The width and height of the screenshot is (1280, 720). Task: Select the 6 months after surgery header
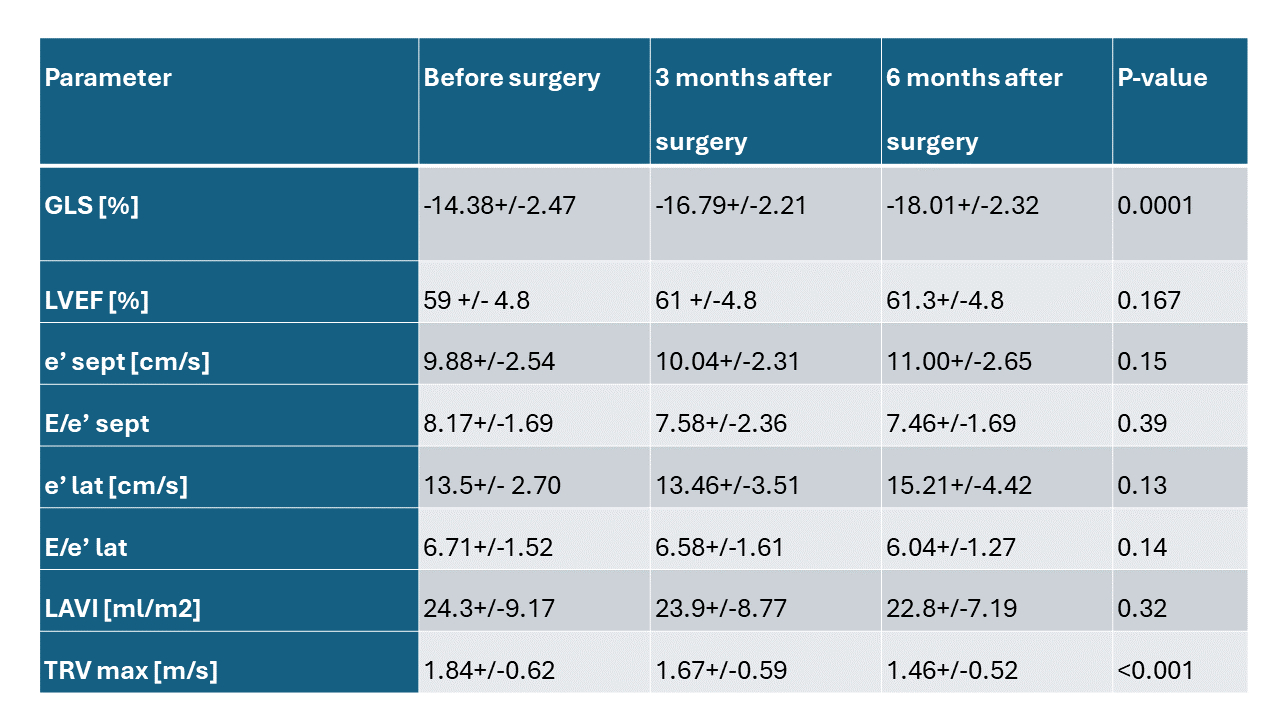pyautogui.click(x=974, y=109)
